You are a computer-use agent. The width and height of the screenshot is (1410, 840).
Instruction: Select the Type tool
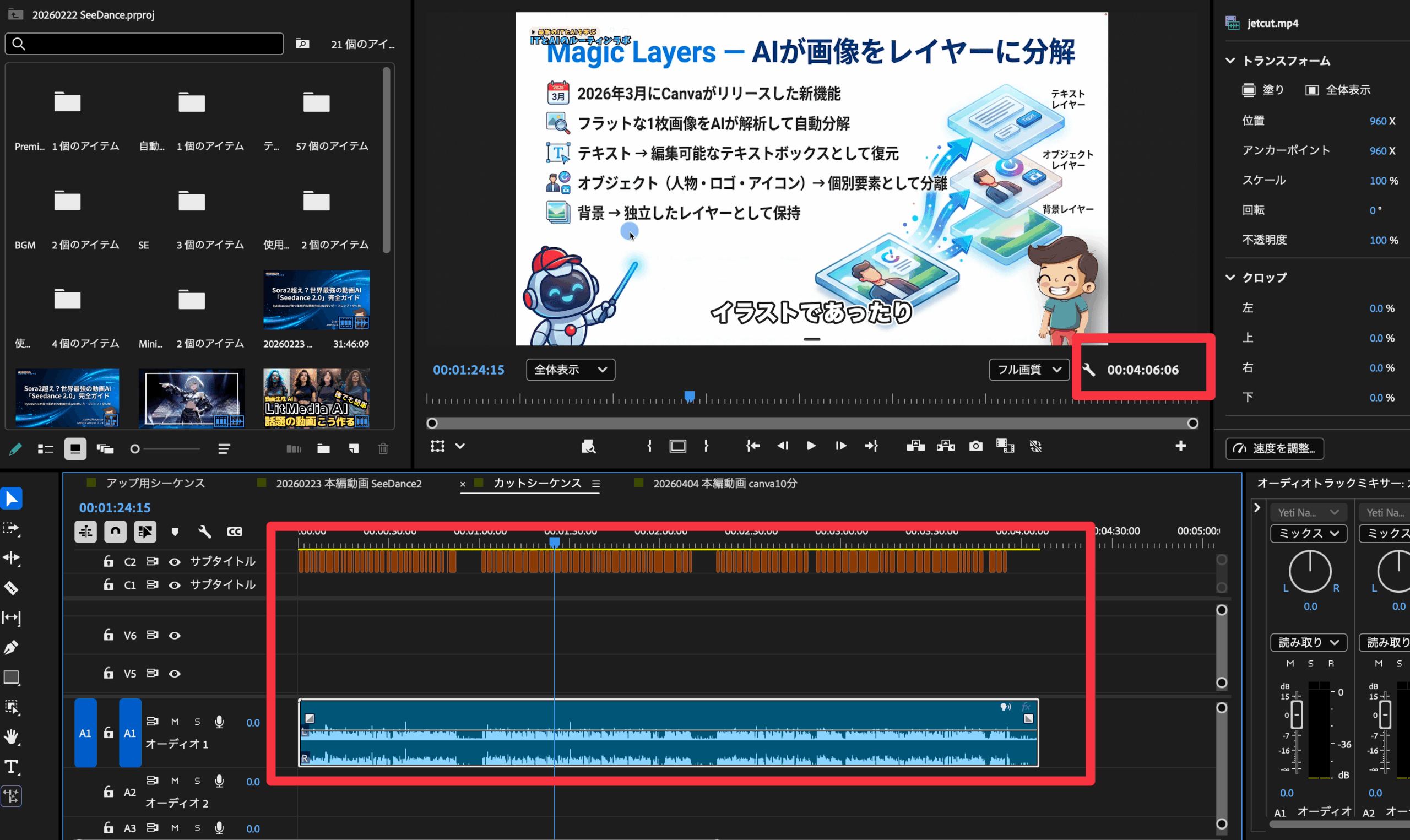(x=12, y=767)
